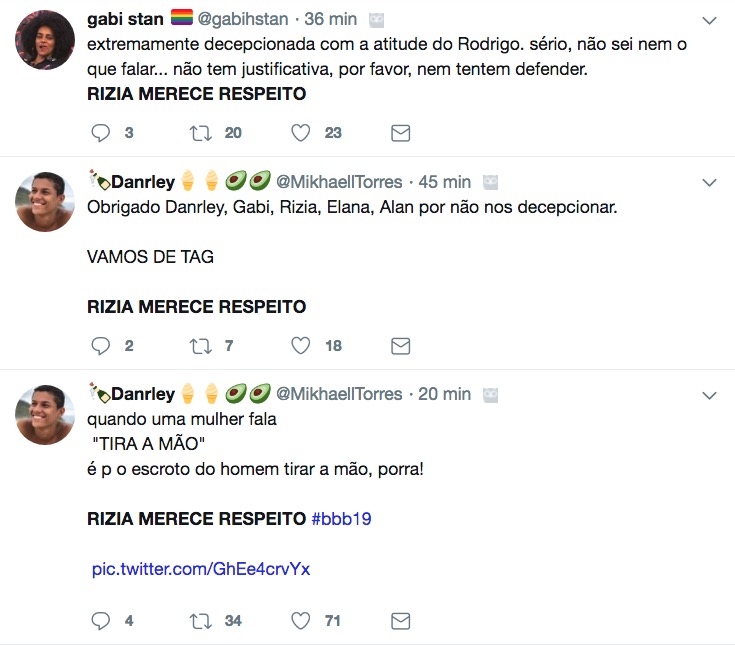Viewport: 735px width, 645px height.
Task: Like gabi stan's tweet about Rodrigo
Action: [300, 133]
